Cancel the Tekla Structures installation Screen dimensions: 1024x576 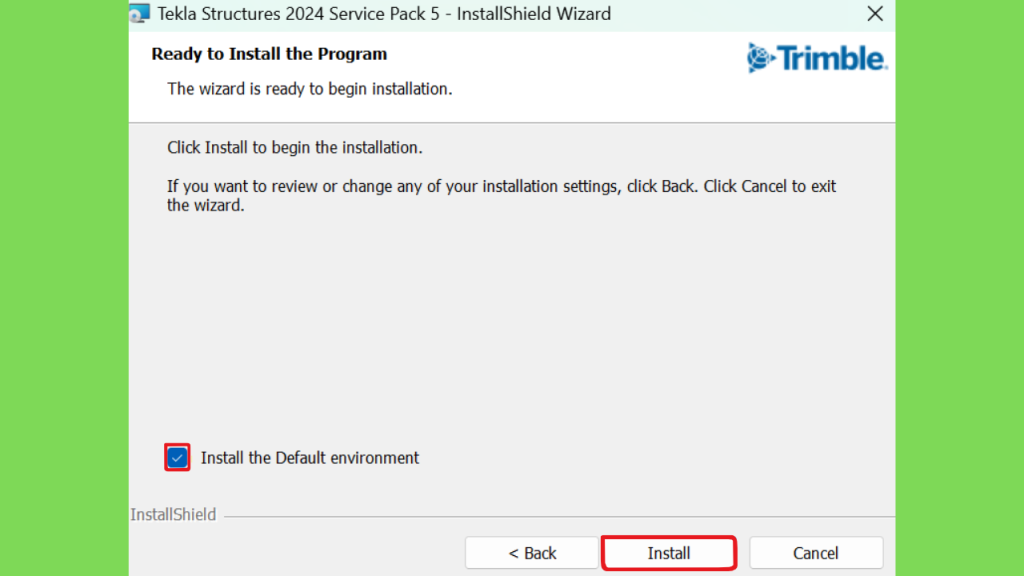point(816,553)
